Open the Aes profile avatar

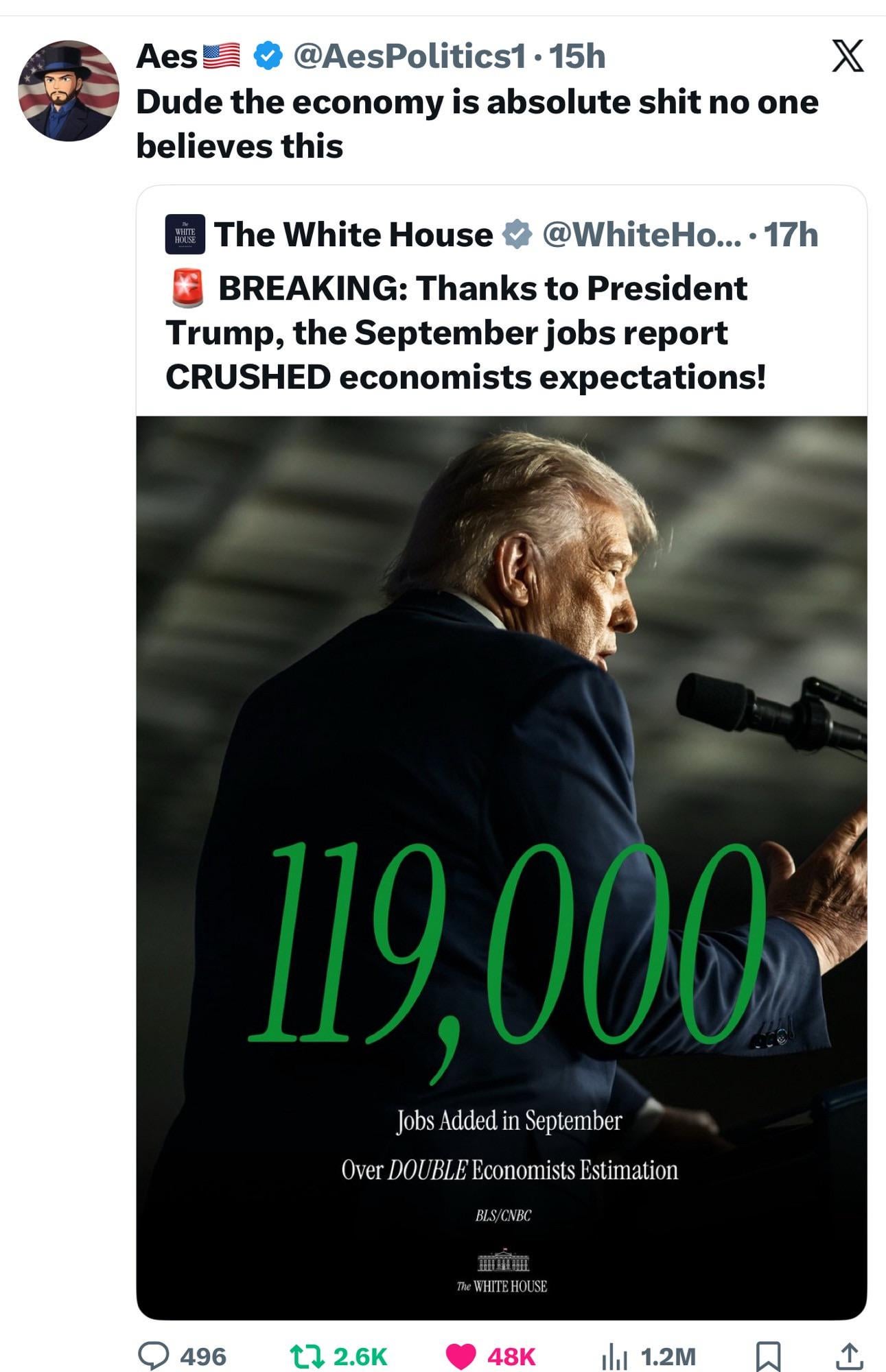coord(69,91)
